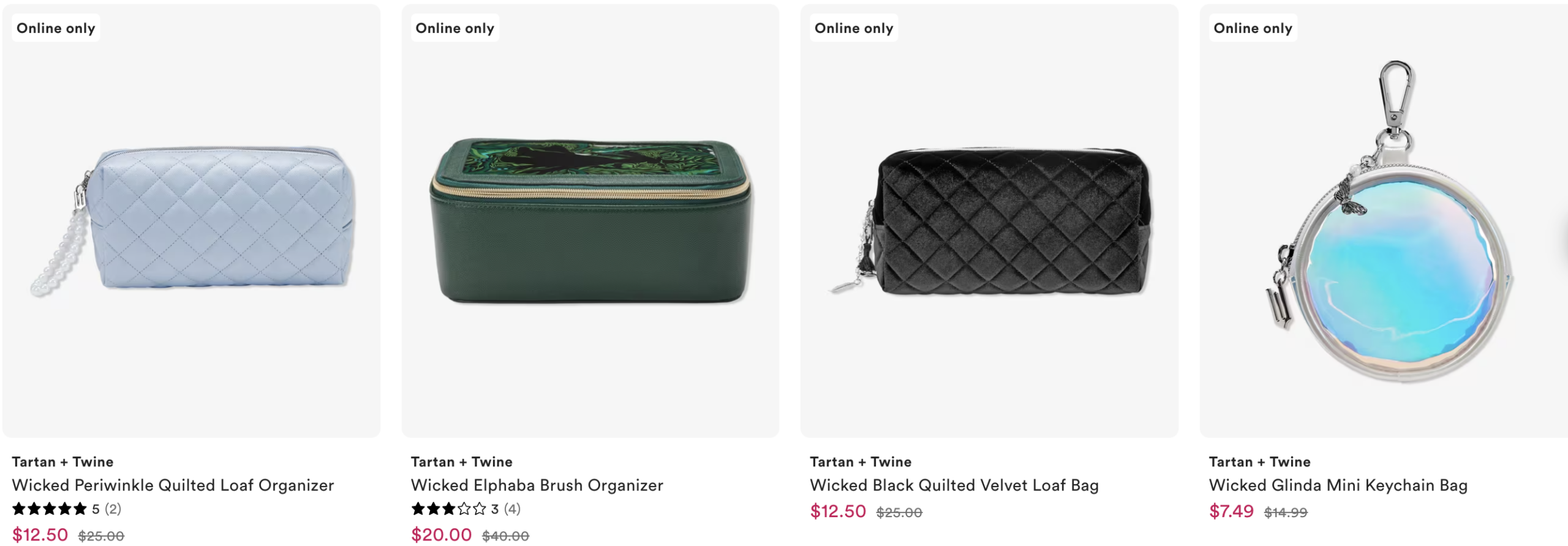The width and height of the screenshot is (1568, 546).
Task: Click the (2) review count
Action: 113,509
